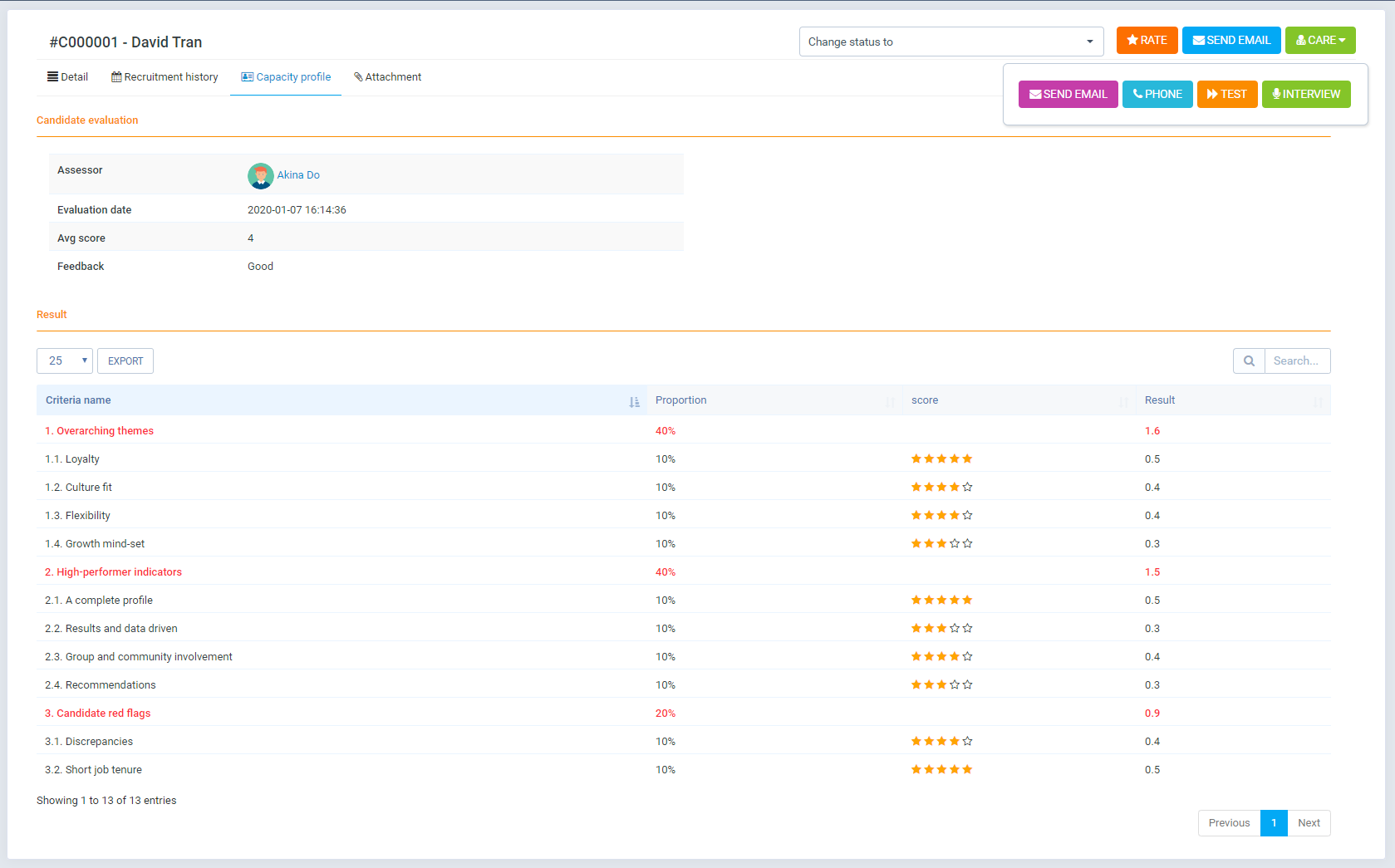This screenshot has width=1395, height=868.
Task: Open the Attachment tab
Action: tap(387, 77)
